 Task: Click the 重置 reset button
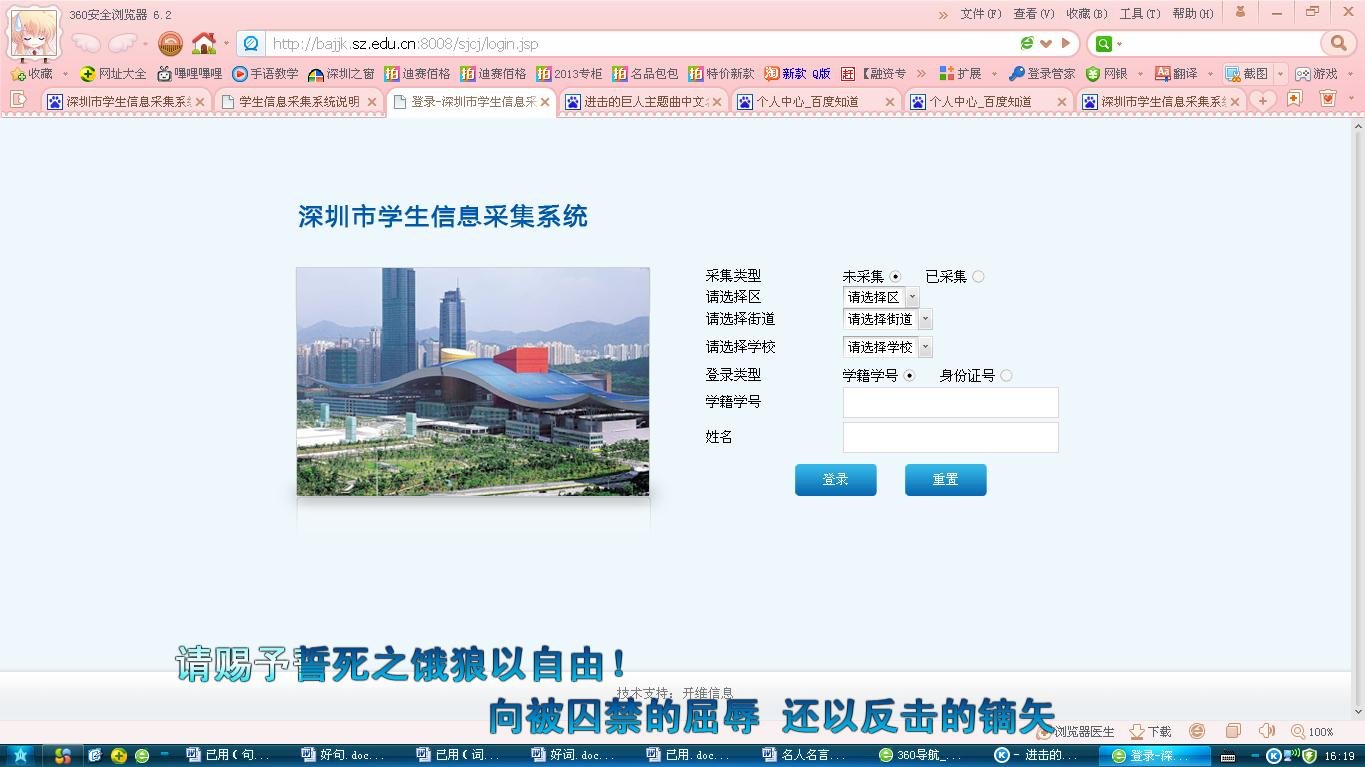(944, 479)
